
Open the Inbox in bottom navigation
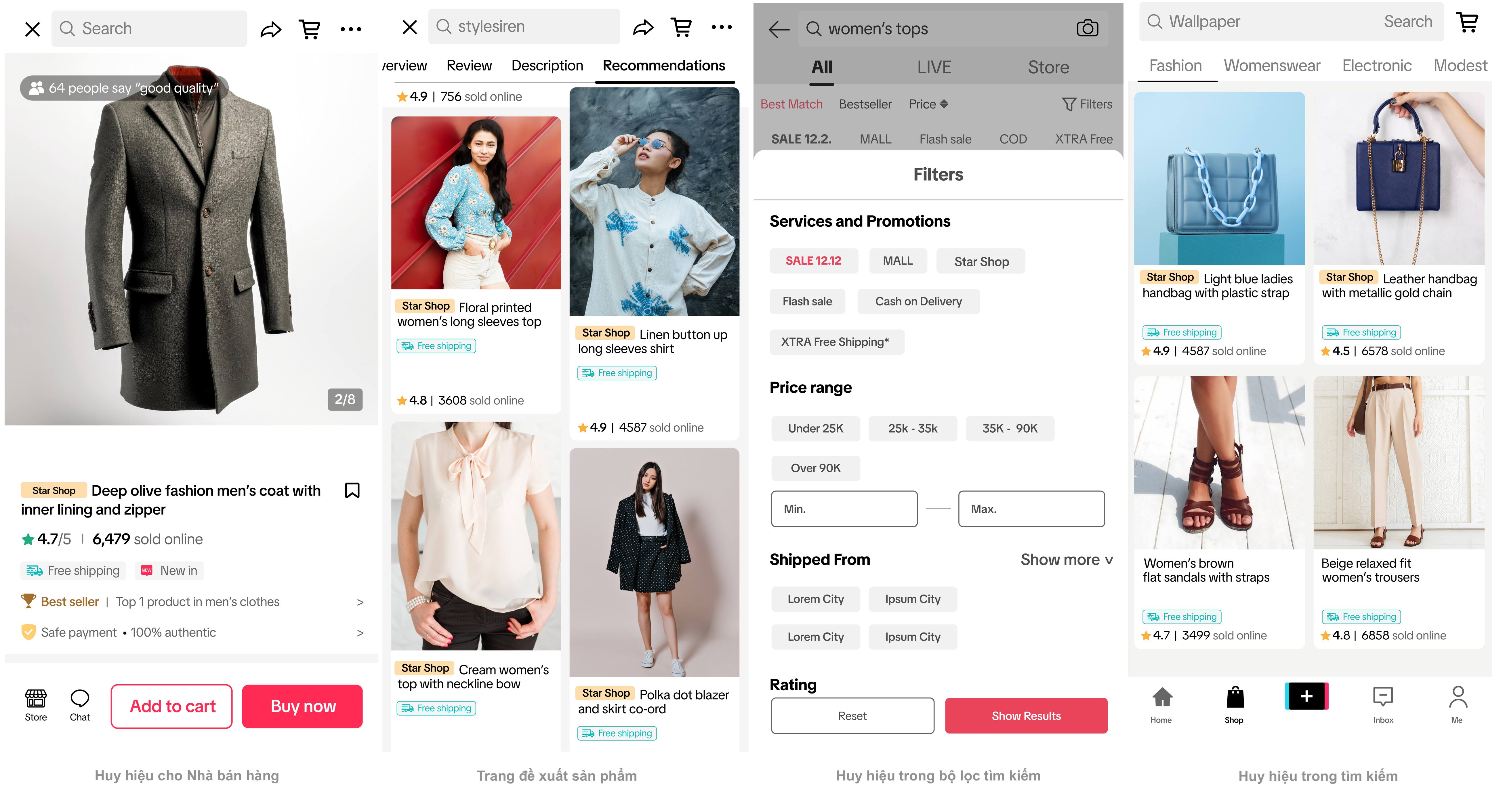click(1383, 705)
